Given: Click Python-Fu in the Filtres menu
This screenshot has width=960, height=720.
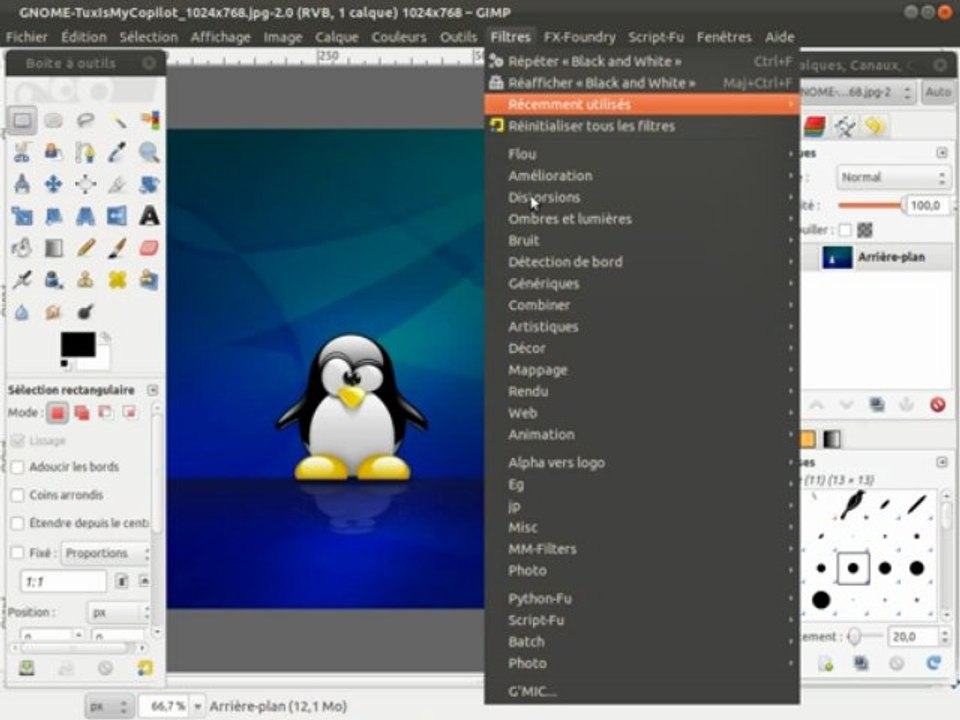Looking at the screenshot, I should coord(642,598).
